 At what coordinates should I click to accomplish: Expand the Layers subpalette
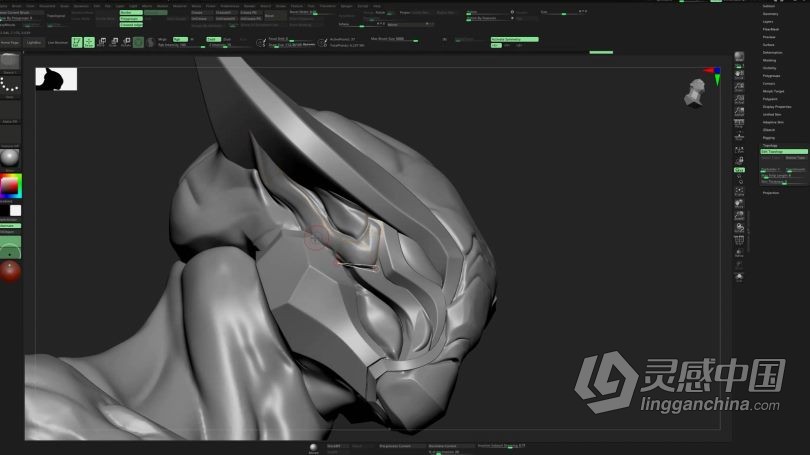click(x=768, y=22)
